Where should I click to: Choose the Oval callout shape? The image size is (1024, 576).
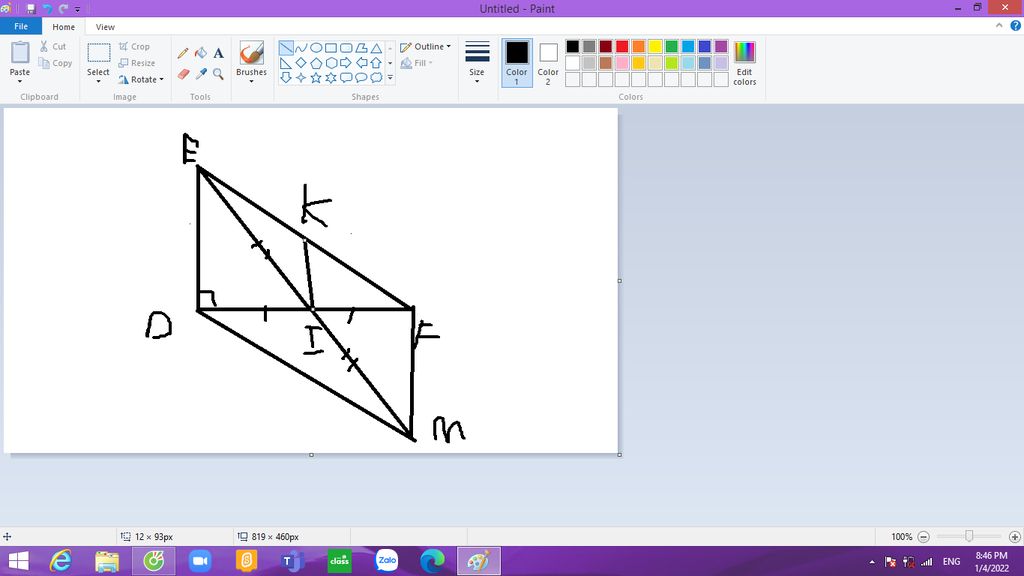pyautogui.click(x=361, y=78)
